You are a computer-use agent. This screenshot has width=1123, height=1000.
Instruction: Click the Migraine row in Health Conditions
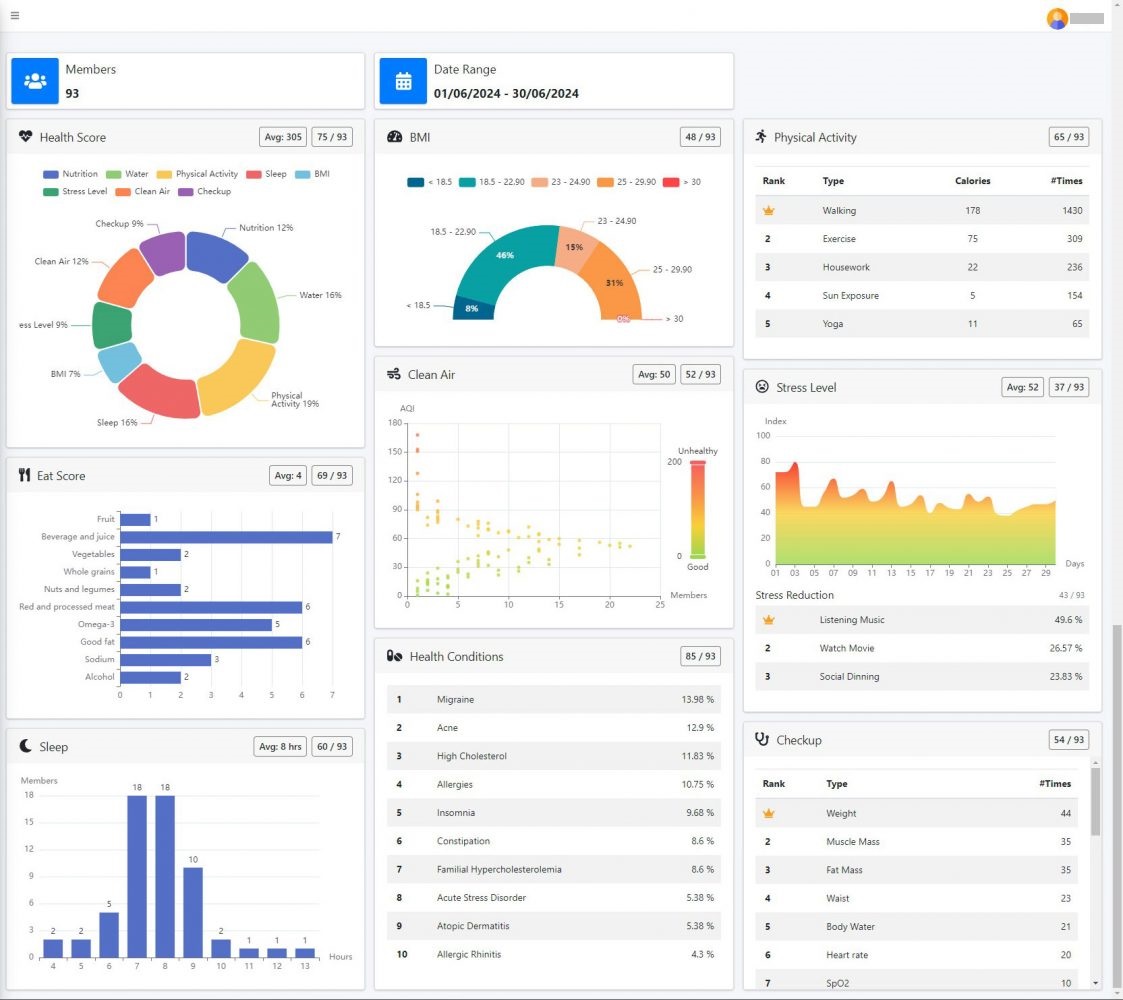pos(553,699)
